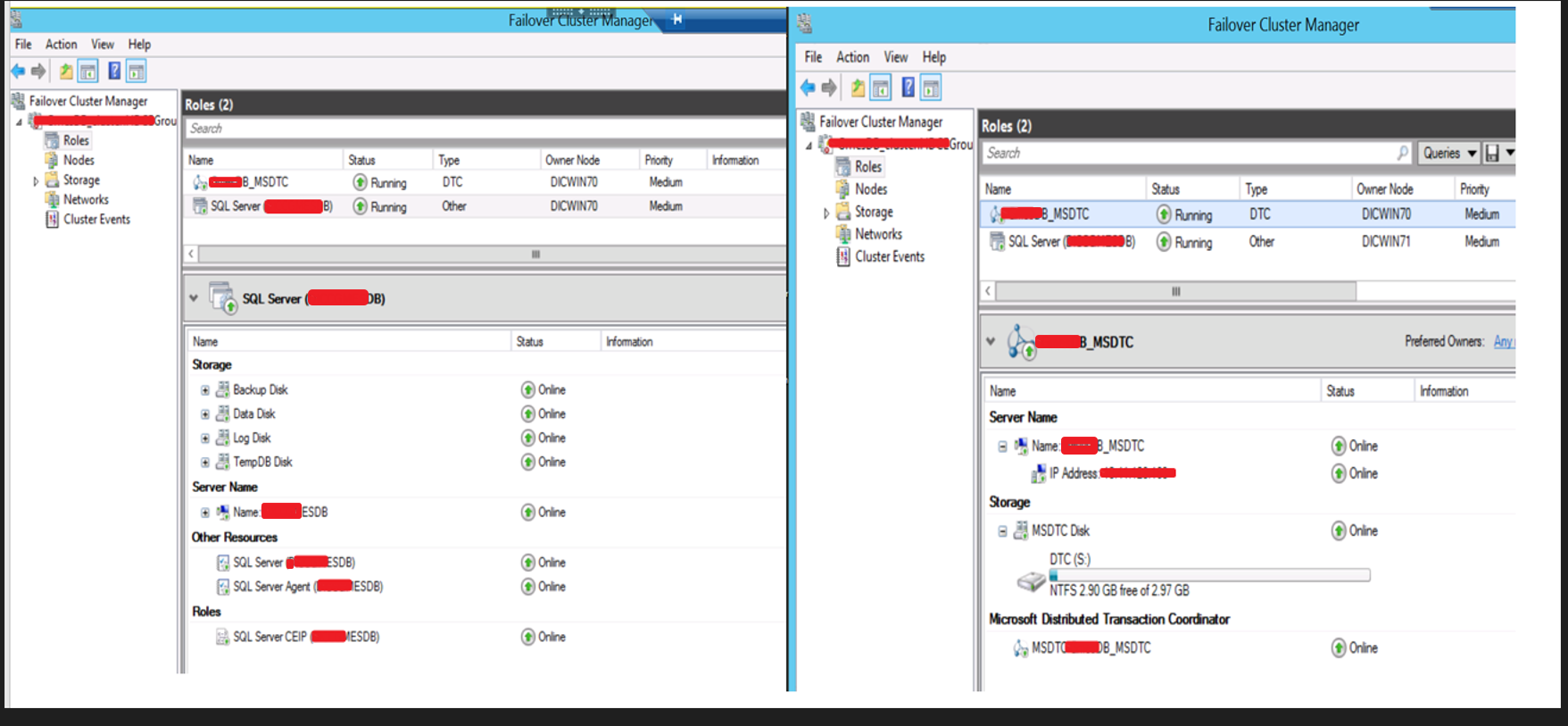Collapse MSDTC Disk minus box
Screen dimensions: 1568x726
click(1002, 531)
